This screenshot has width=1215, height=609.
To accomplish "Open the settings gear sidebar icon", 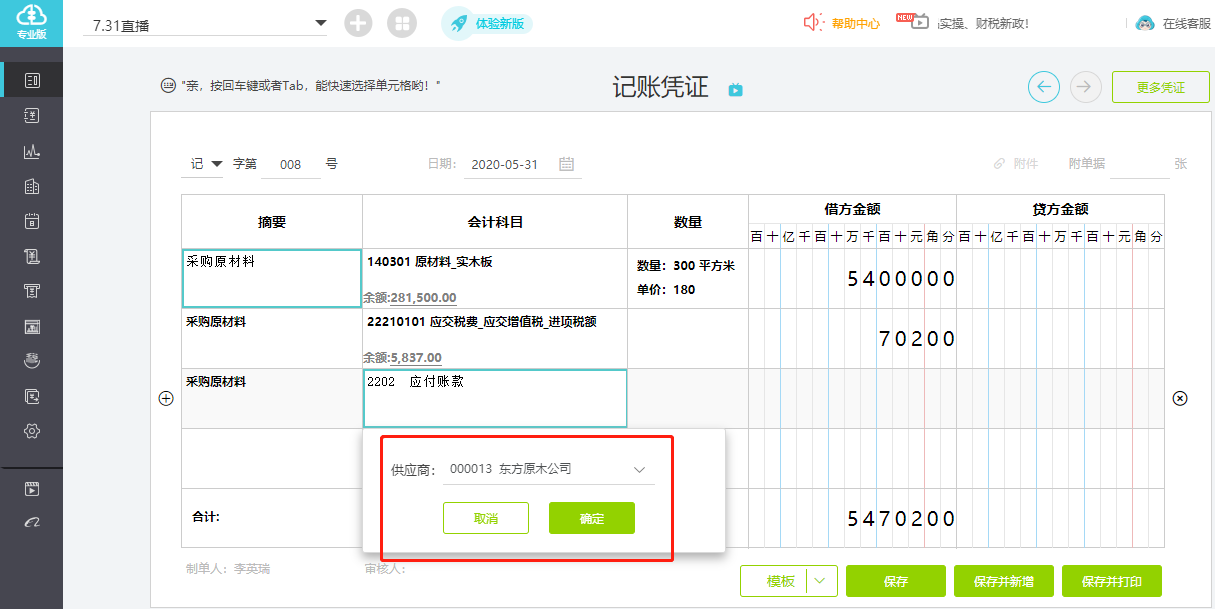I will [x=31, y=431].
